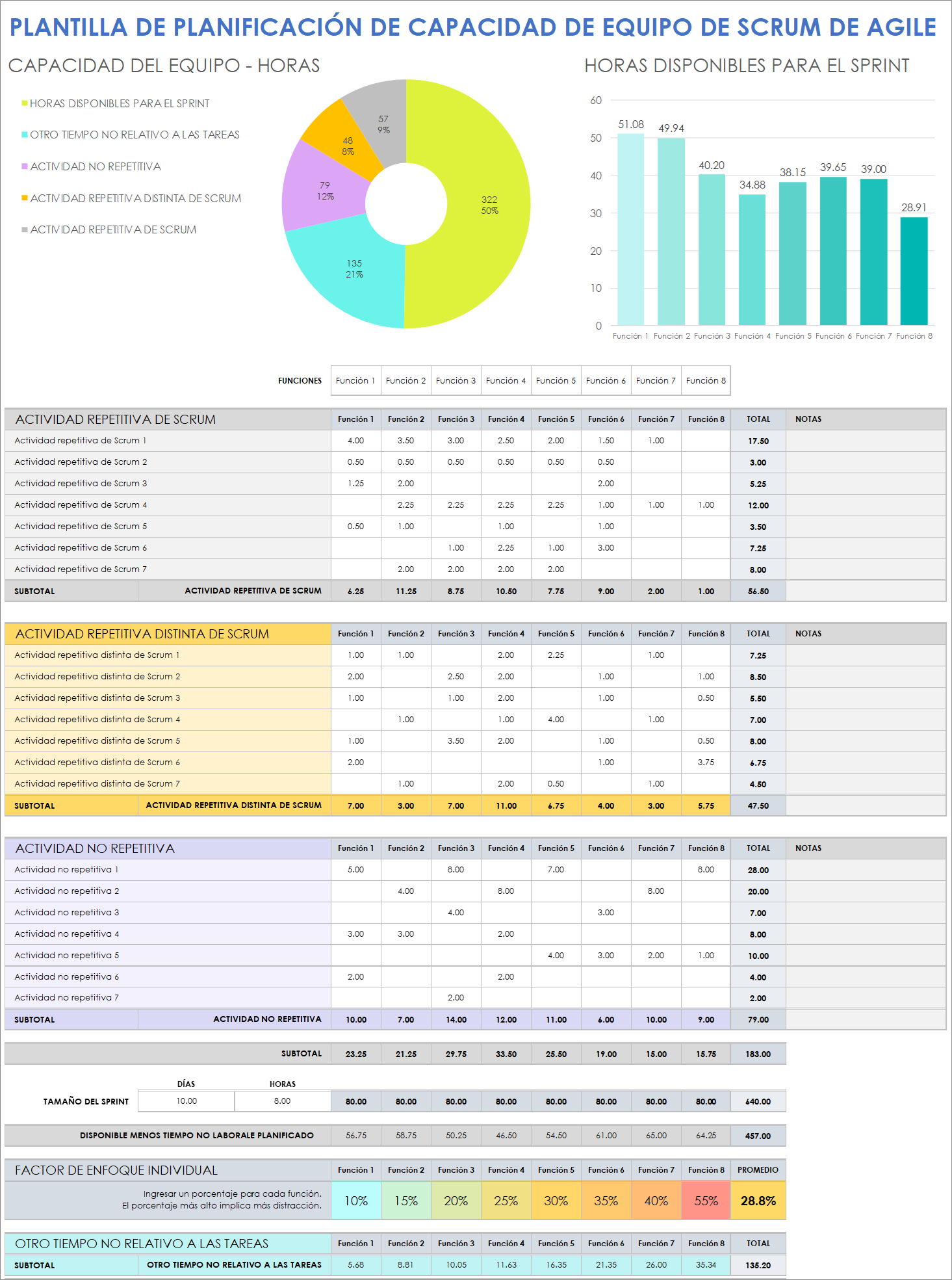Click the Función 8 bar labeled 28.91
The image size is (952, 1280).
[914, 271]
